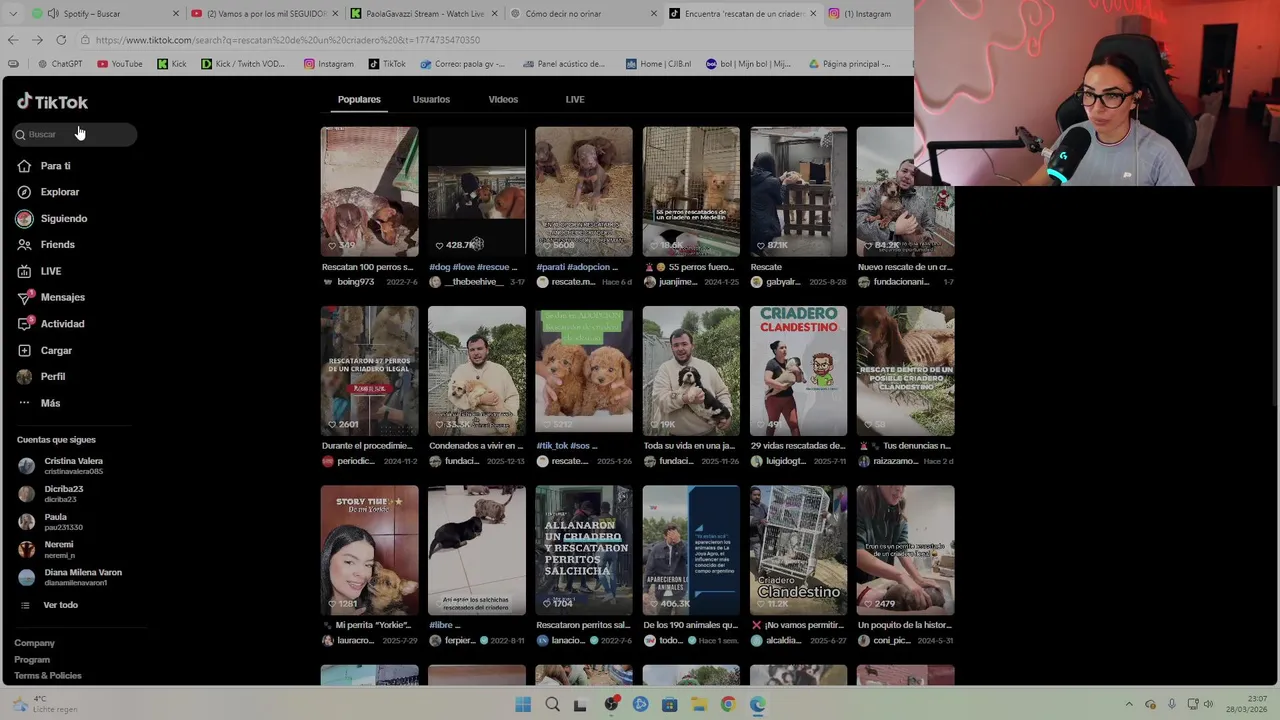
Task: Open the Mensajes sidebar icon
Action: (24, 297)
